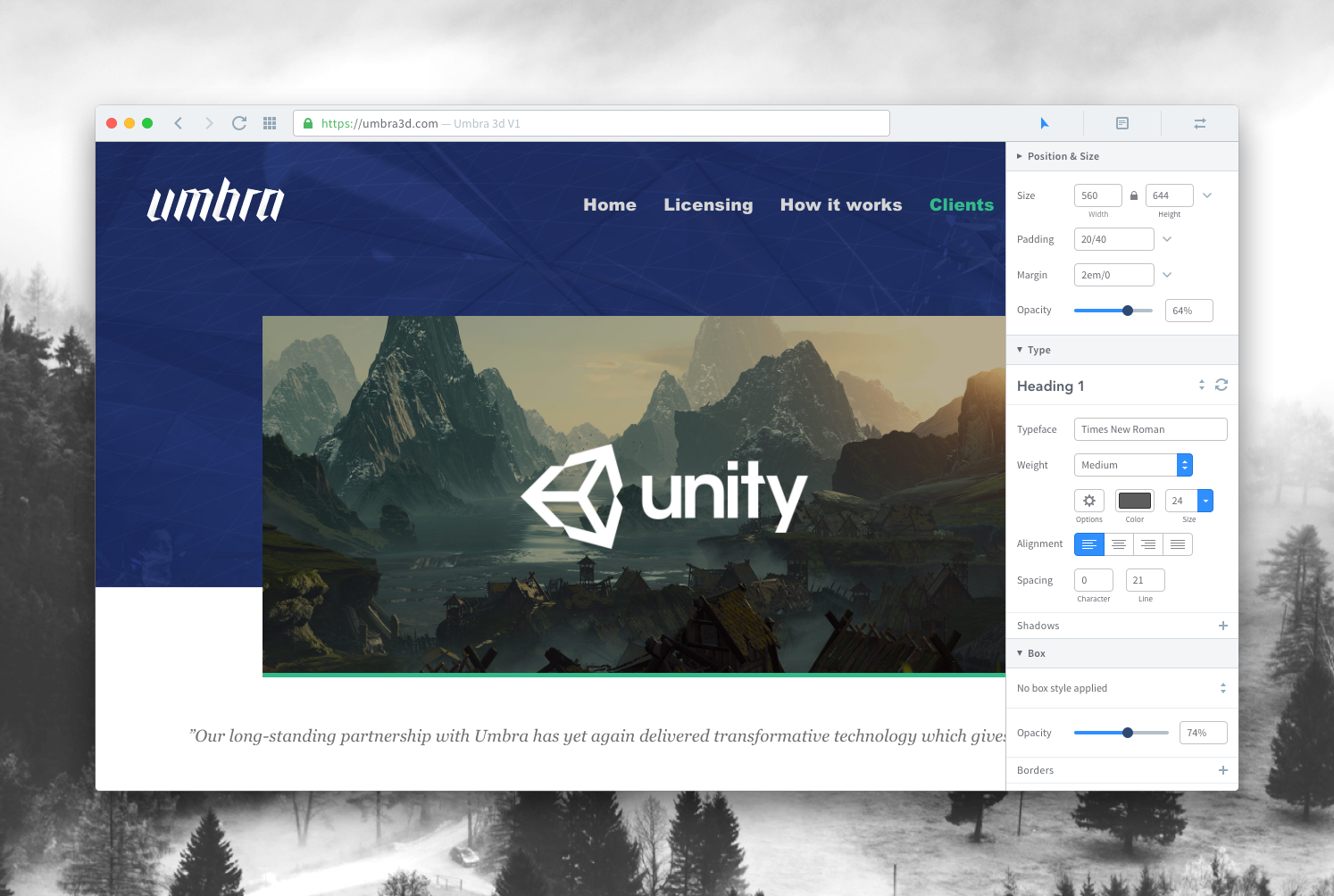Click the Shadows row label
Viewport: 1334px width, 896px height.
click(1038, 626)
